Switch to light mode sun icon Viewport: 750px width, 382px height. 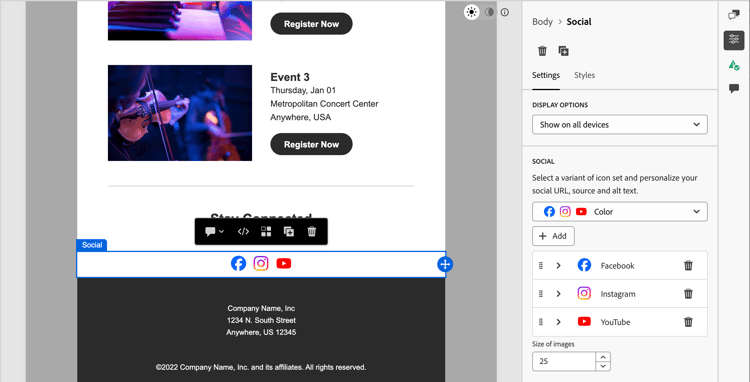472,12
